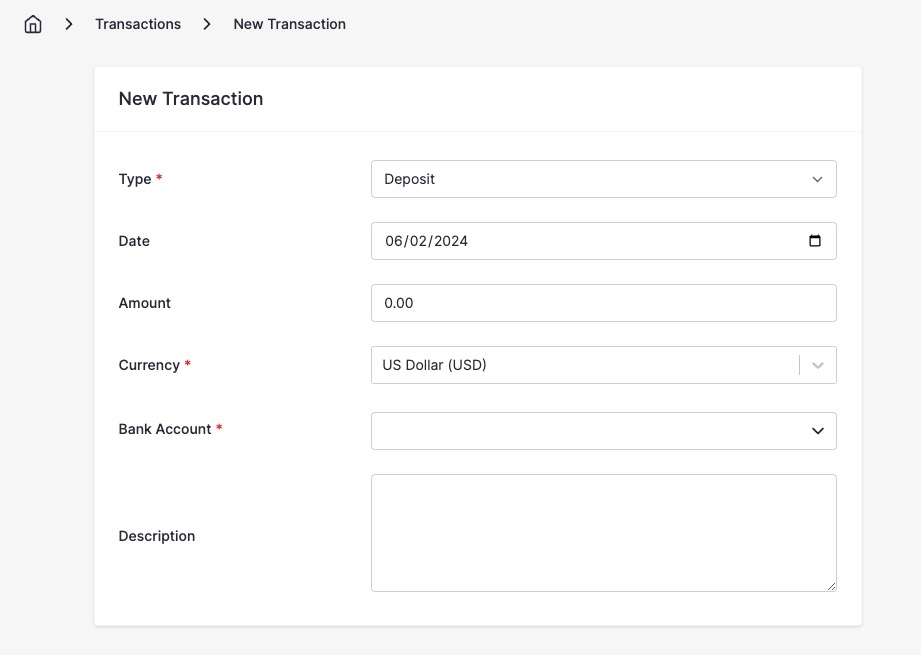Click the chevron before New Transaction
This screenshot has height=655, width=921.
206,23
